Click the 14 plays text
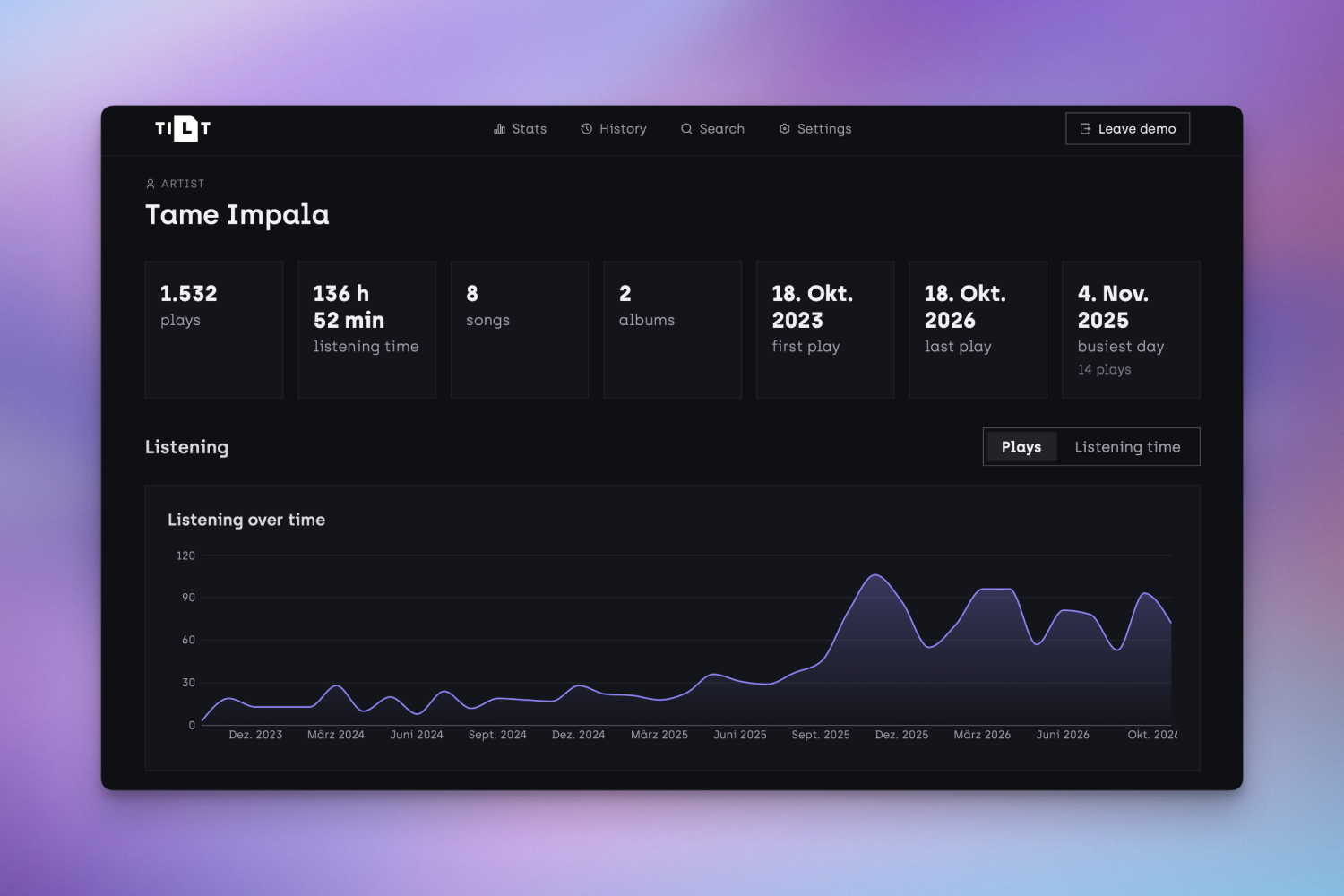This screenshot has width=1344, height=896. [x=1104, y=369]
